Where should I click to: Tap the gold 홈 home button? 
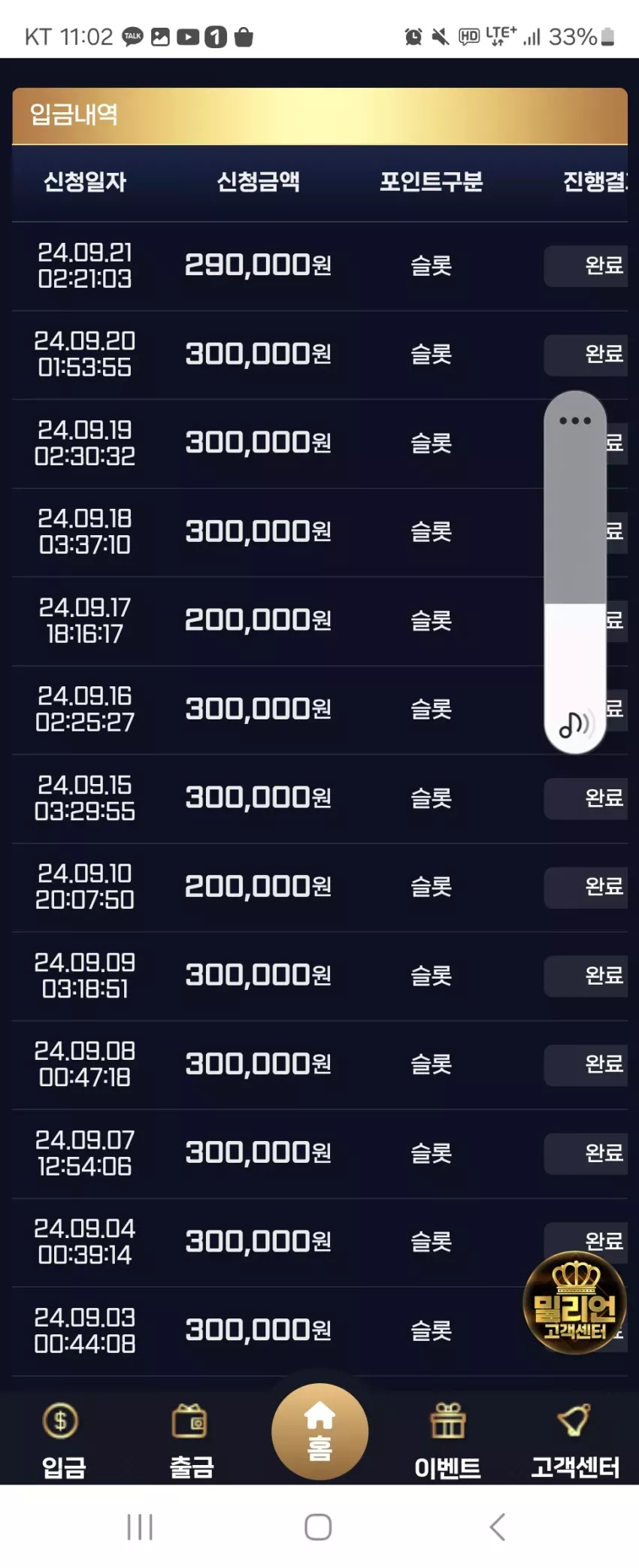click(319, 1431)
